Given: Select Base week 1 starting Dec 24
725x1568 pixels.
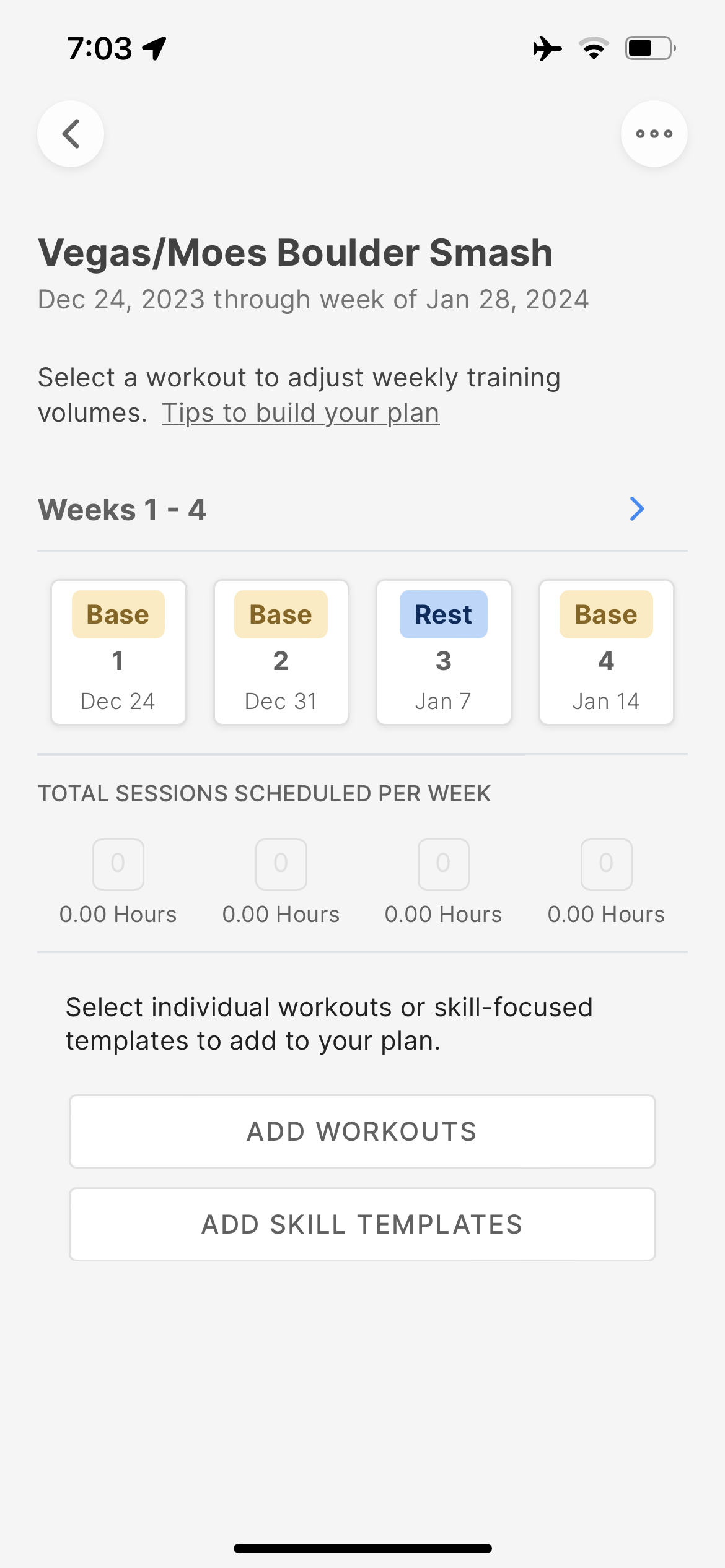Looking at the screenshot, I should tap(118, 652).
